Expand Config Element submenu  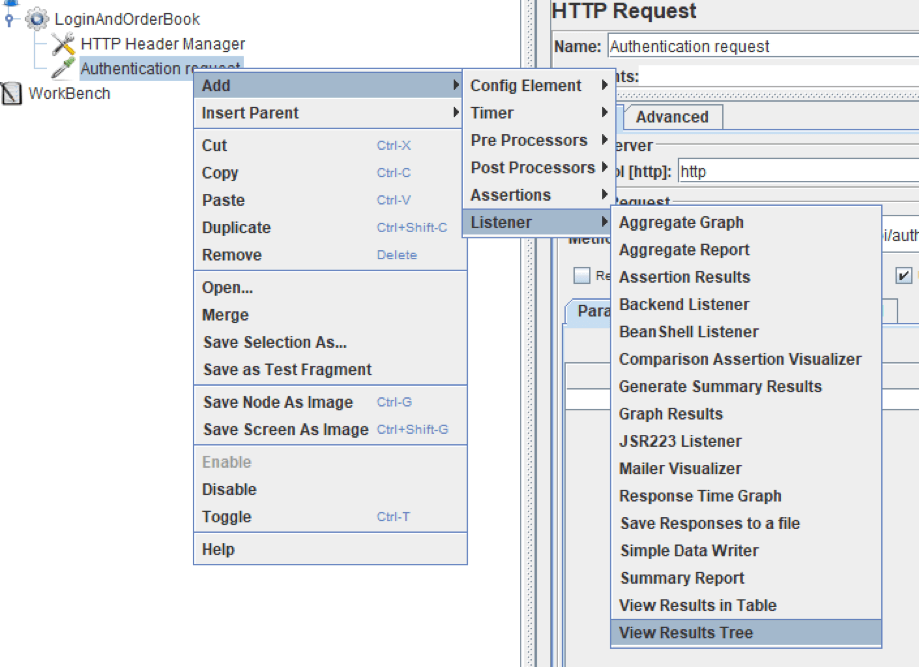(538, 86)
